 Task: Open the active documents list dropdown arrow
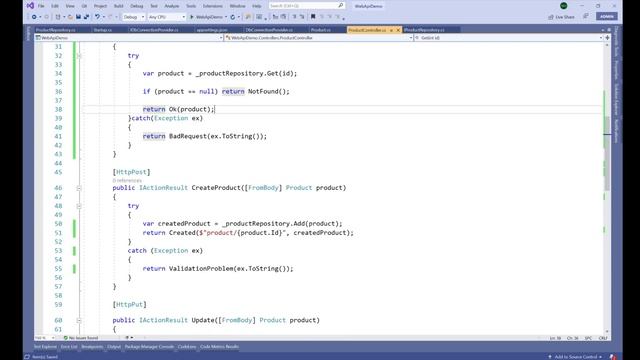[x=603, y=30]
